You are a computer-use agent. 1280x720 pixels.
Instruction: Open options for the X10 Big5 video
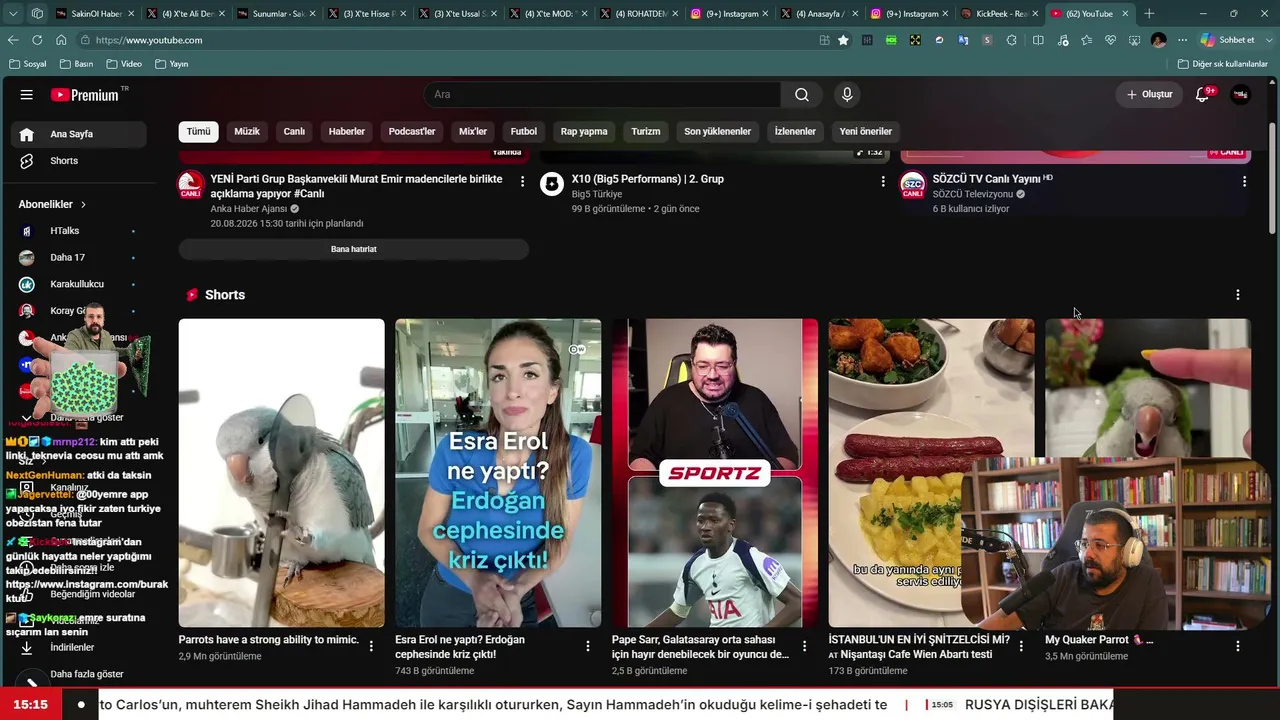883,181
